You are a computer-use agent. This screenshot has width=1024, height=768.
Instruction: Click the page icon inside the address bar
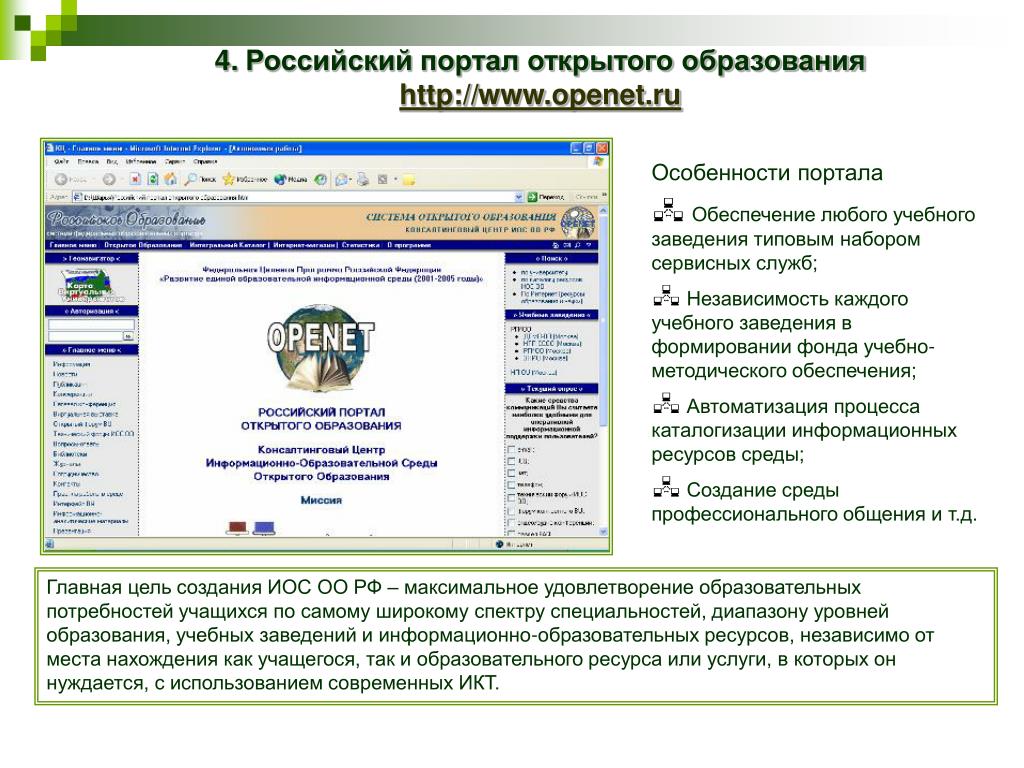77,197
